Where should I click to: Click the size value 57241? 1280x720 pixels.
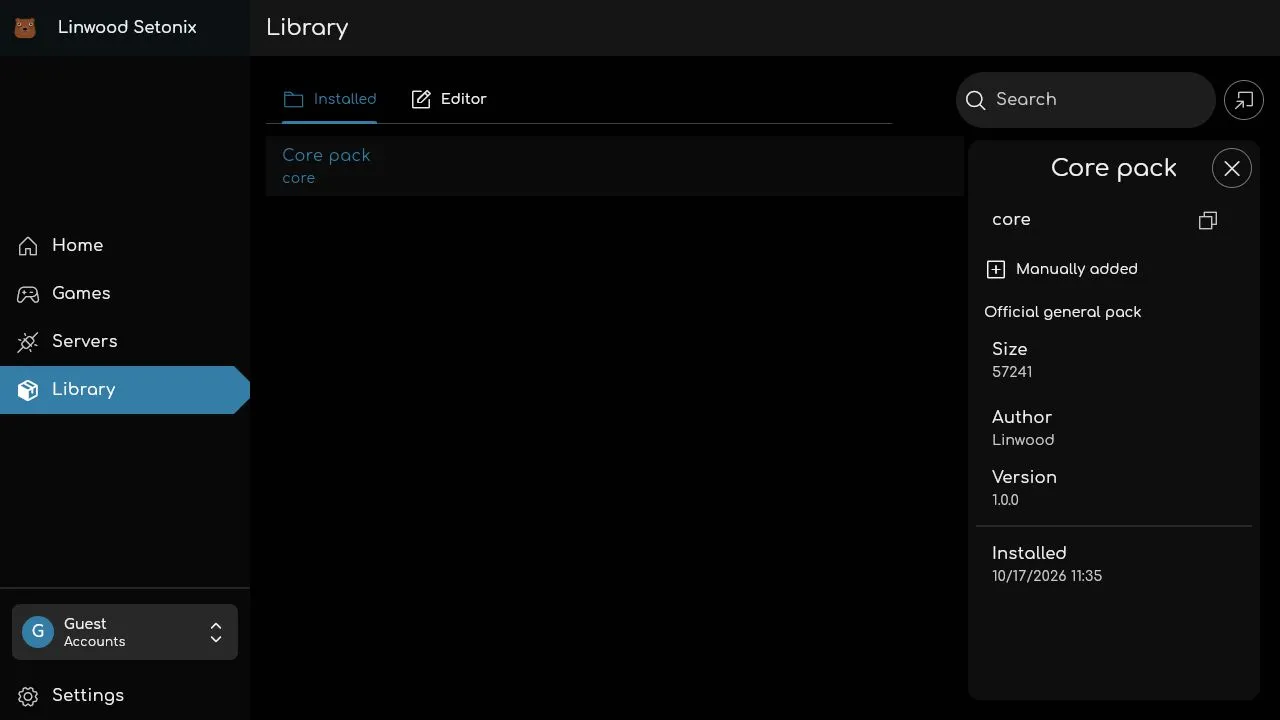[x=1012, y=372]
